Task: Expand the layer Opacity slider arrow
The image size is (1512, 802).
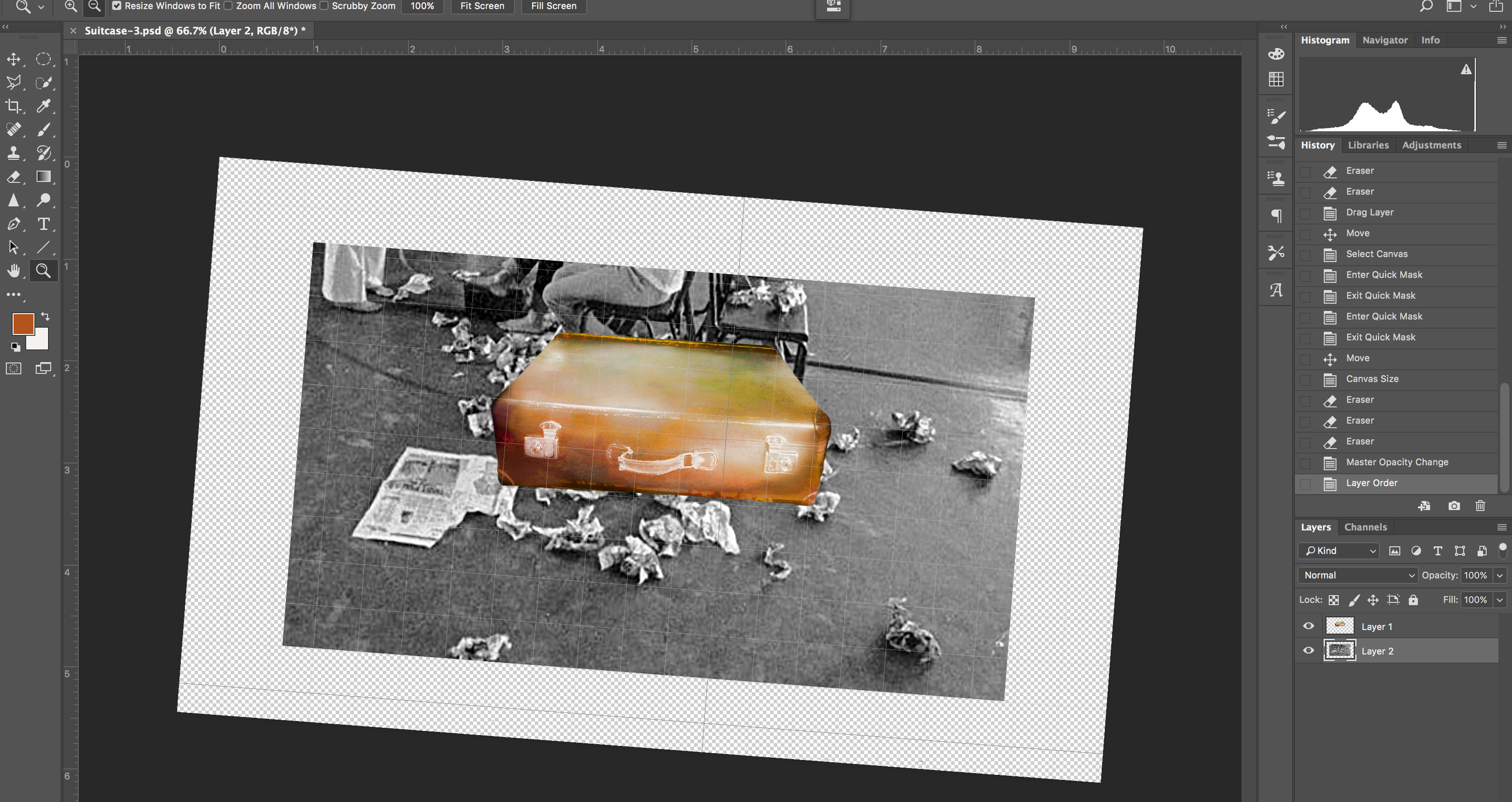Action: pyautogui.click(x=1500, y=575)
